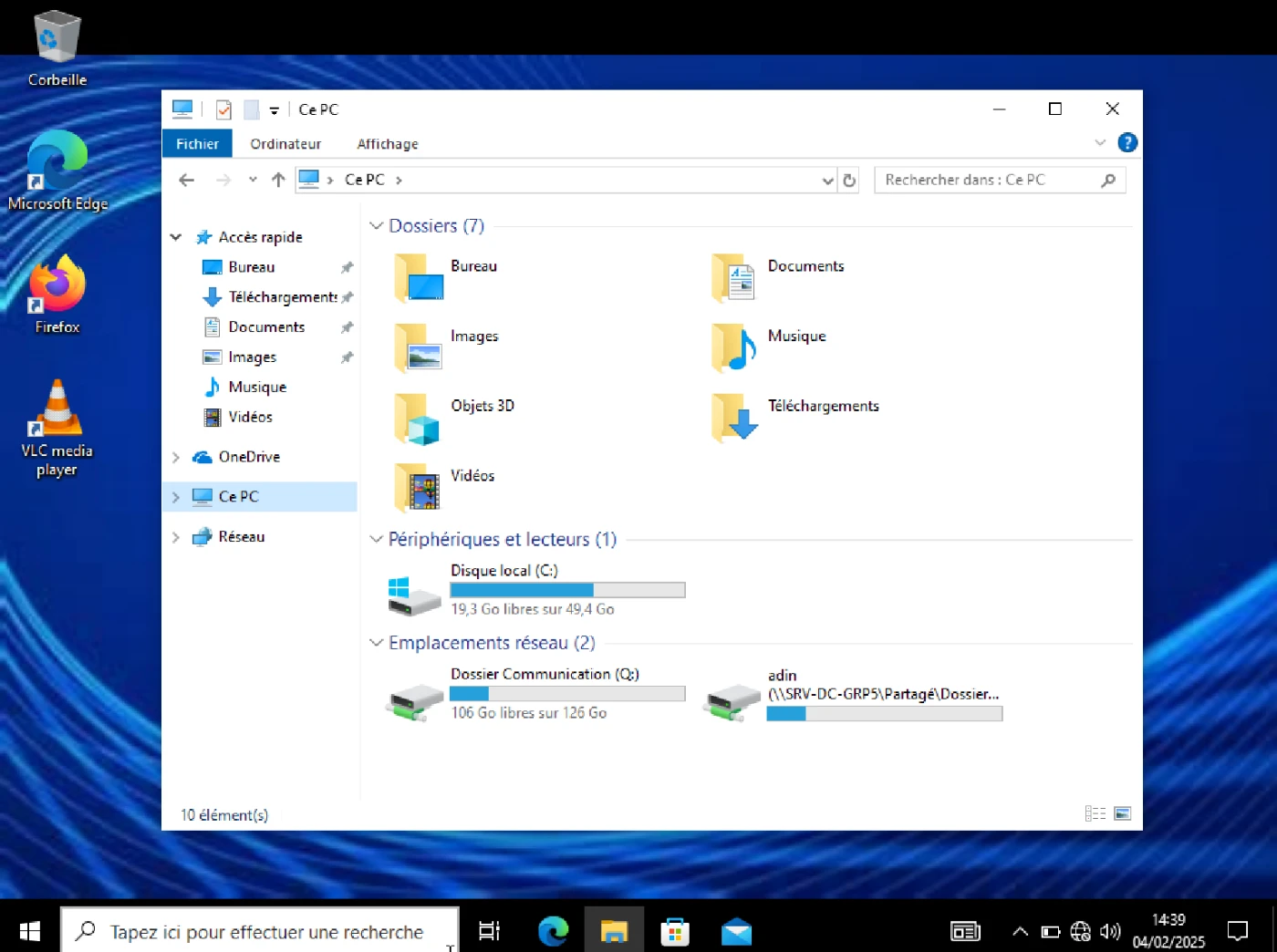The width and height of the screenshot is (1277, 952).
Task: Click the Windows taskbar search box
Action: pos(260,931)
